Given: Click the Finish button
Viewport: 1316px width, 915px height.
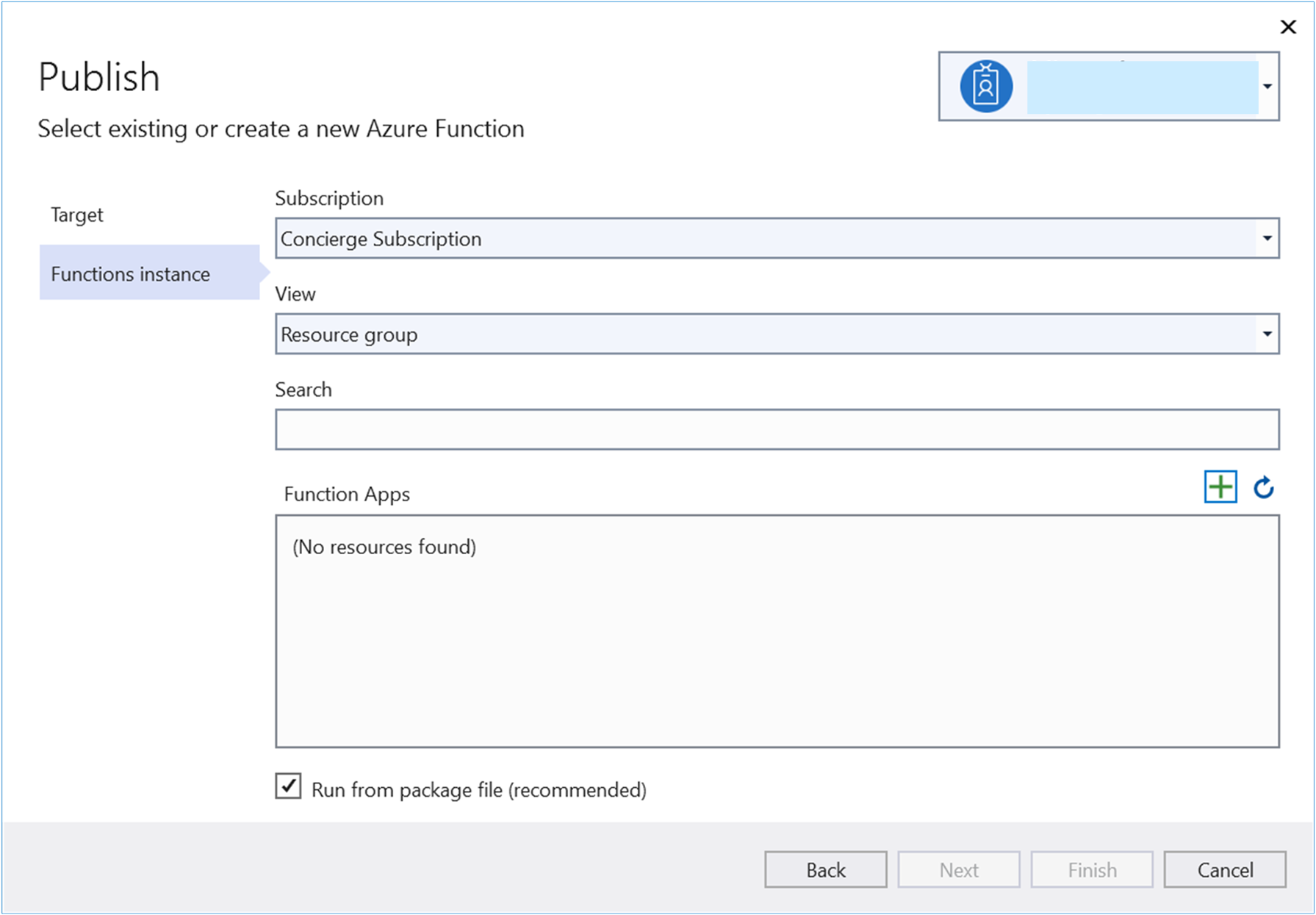Looking at the screenshot, I should (1092, 869).
